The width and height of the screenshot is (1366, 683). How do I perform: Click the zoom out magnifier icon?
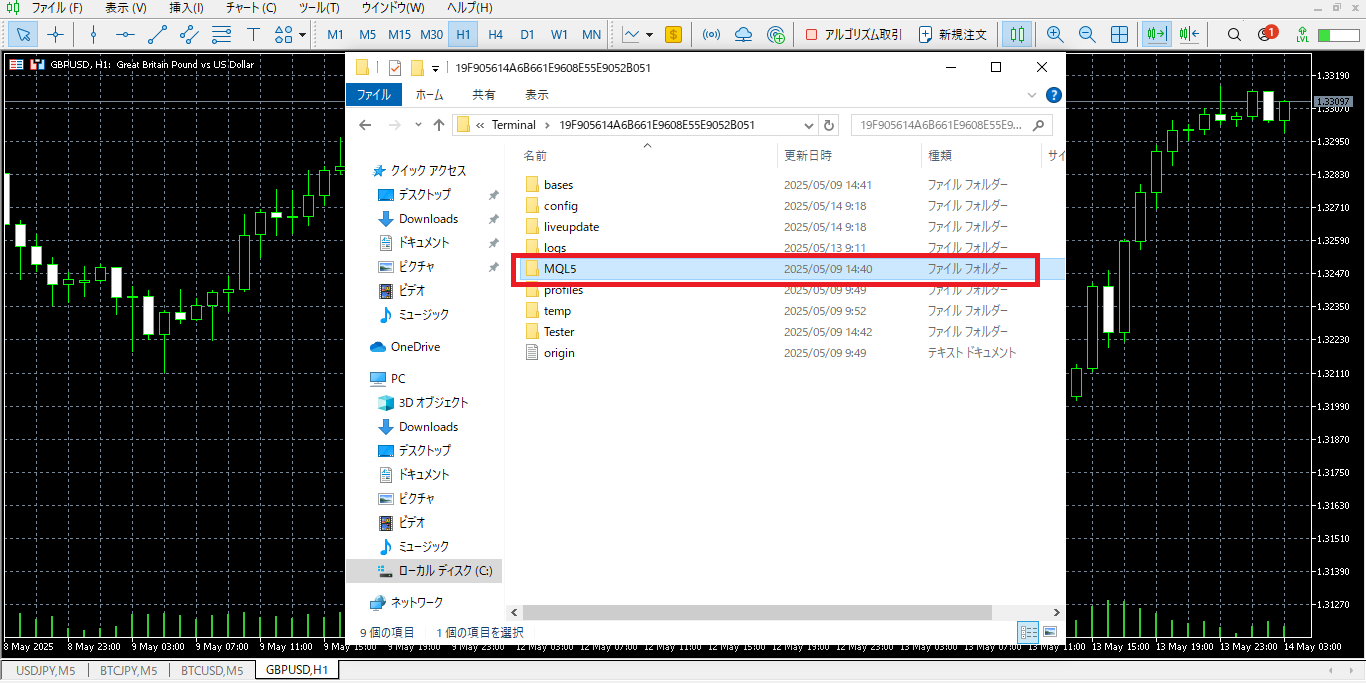click(x=1087, y=34)
